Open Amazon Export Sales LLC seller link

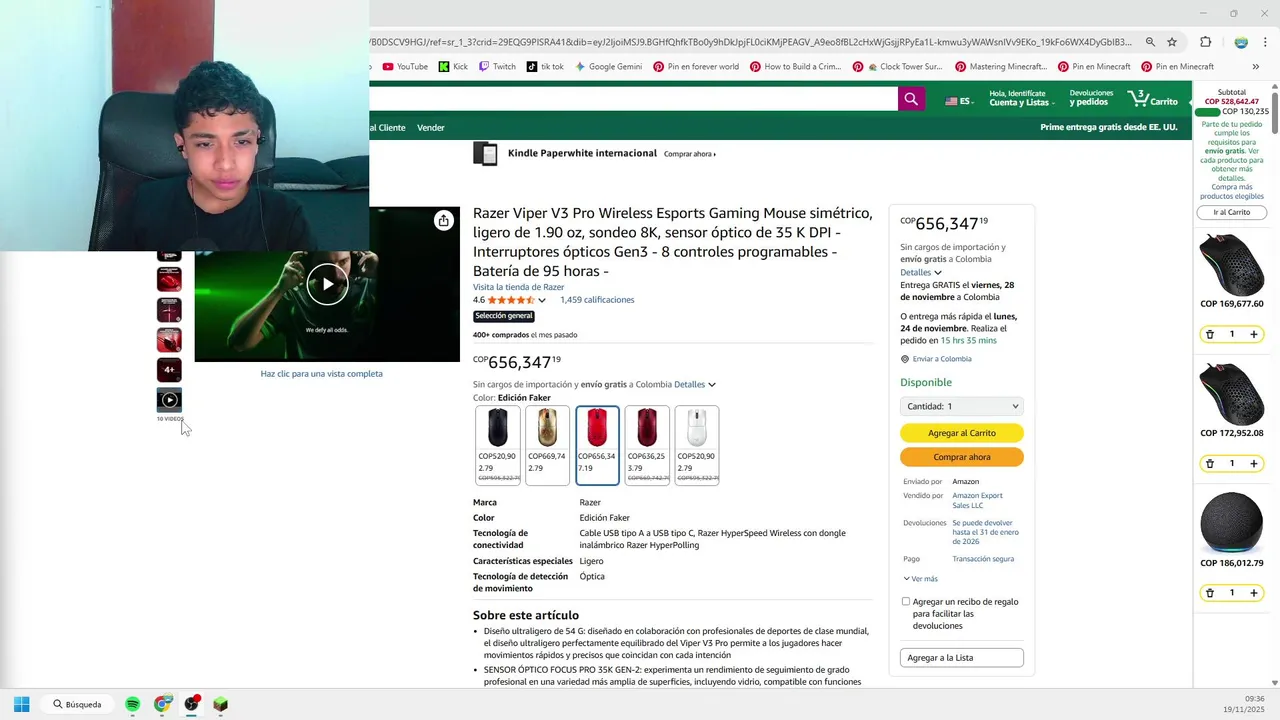(977, 500)
